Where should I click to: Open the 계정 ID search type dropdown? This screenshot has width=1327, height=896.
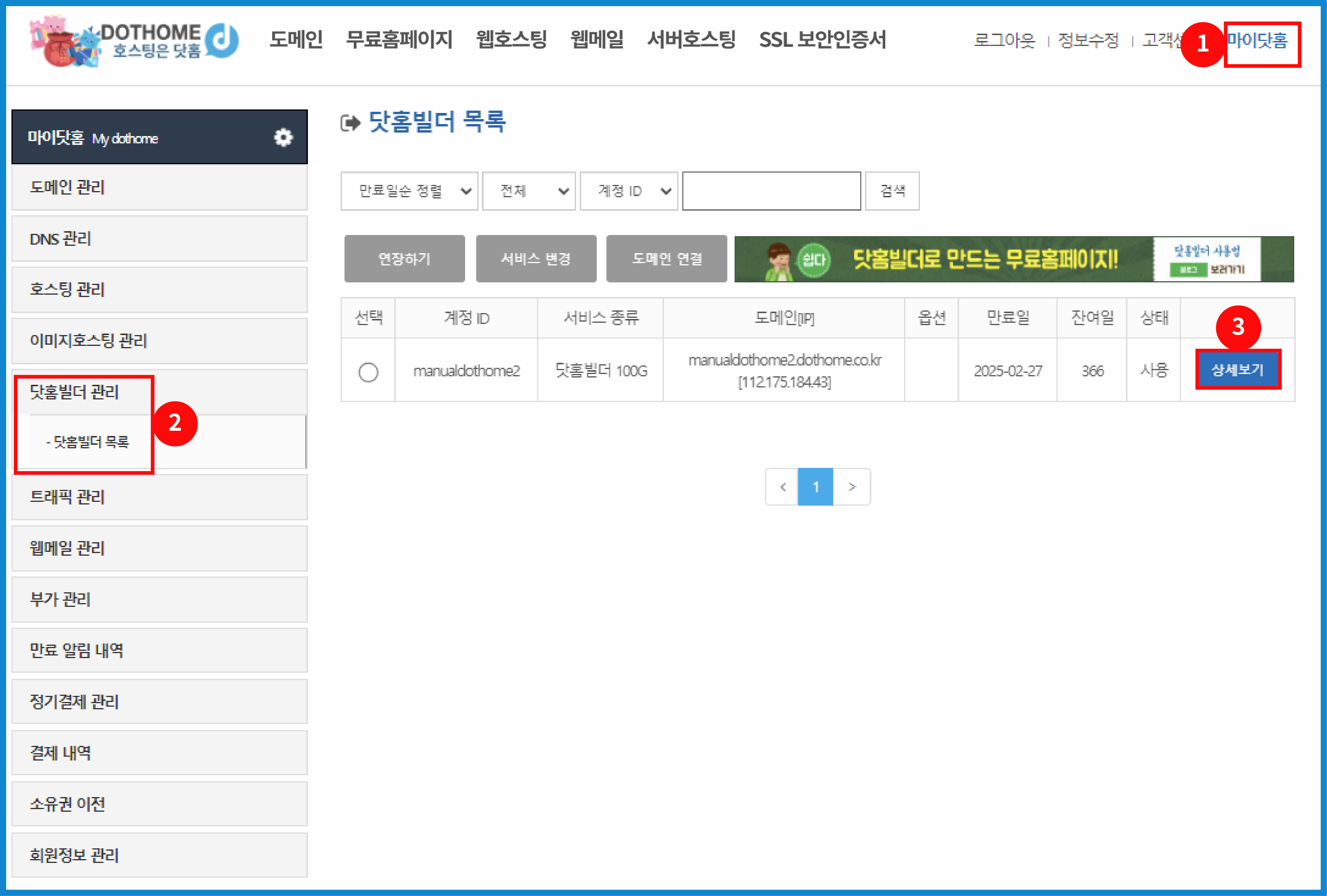[629, 191]
